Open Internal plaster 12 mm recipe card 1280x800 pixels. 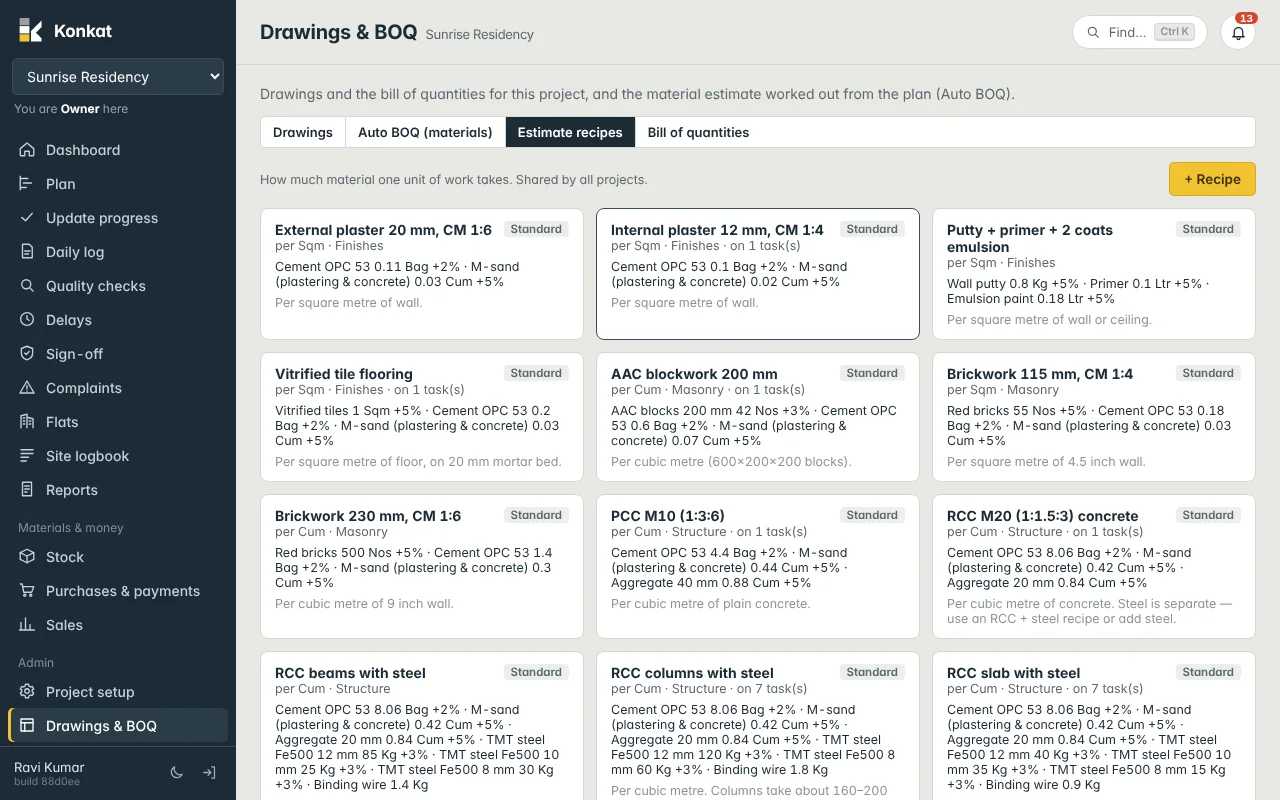click(758, 274)
